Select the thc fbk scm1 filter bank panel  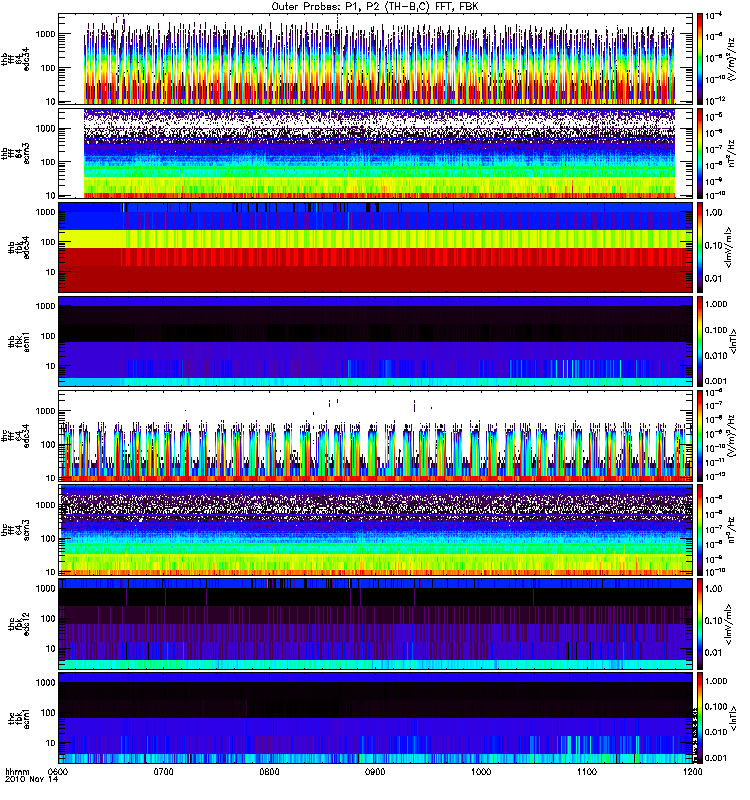point(376,718)
